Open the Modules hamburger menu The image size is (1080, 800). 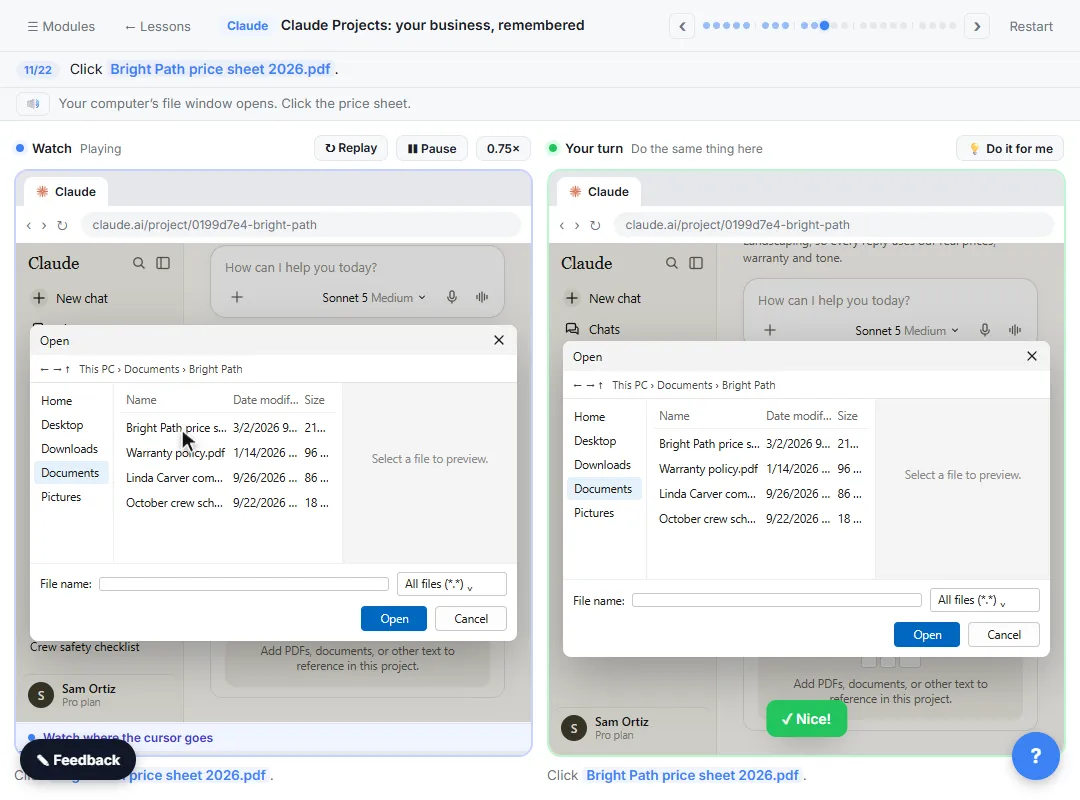(61, 26)
